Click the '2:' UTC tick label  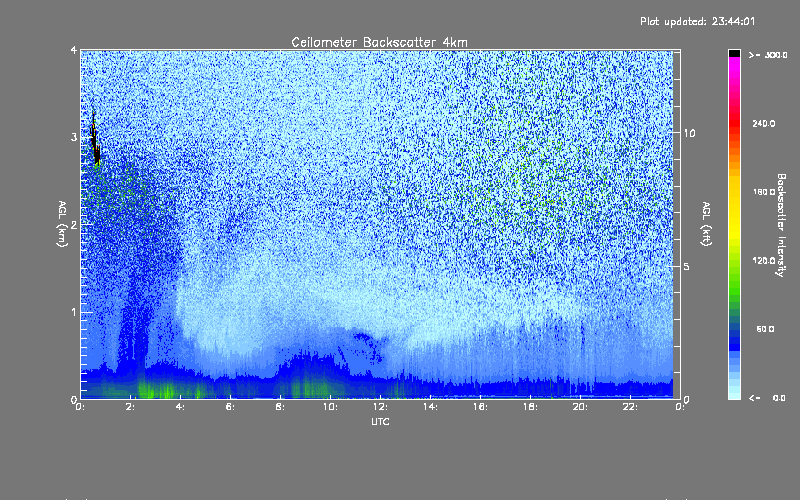[131, 407]
